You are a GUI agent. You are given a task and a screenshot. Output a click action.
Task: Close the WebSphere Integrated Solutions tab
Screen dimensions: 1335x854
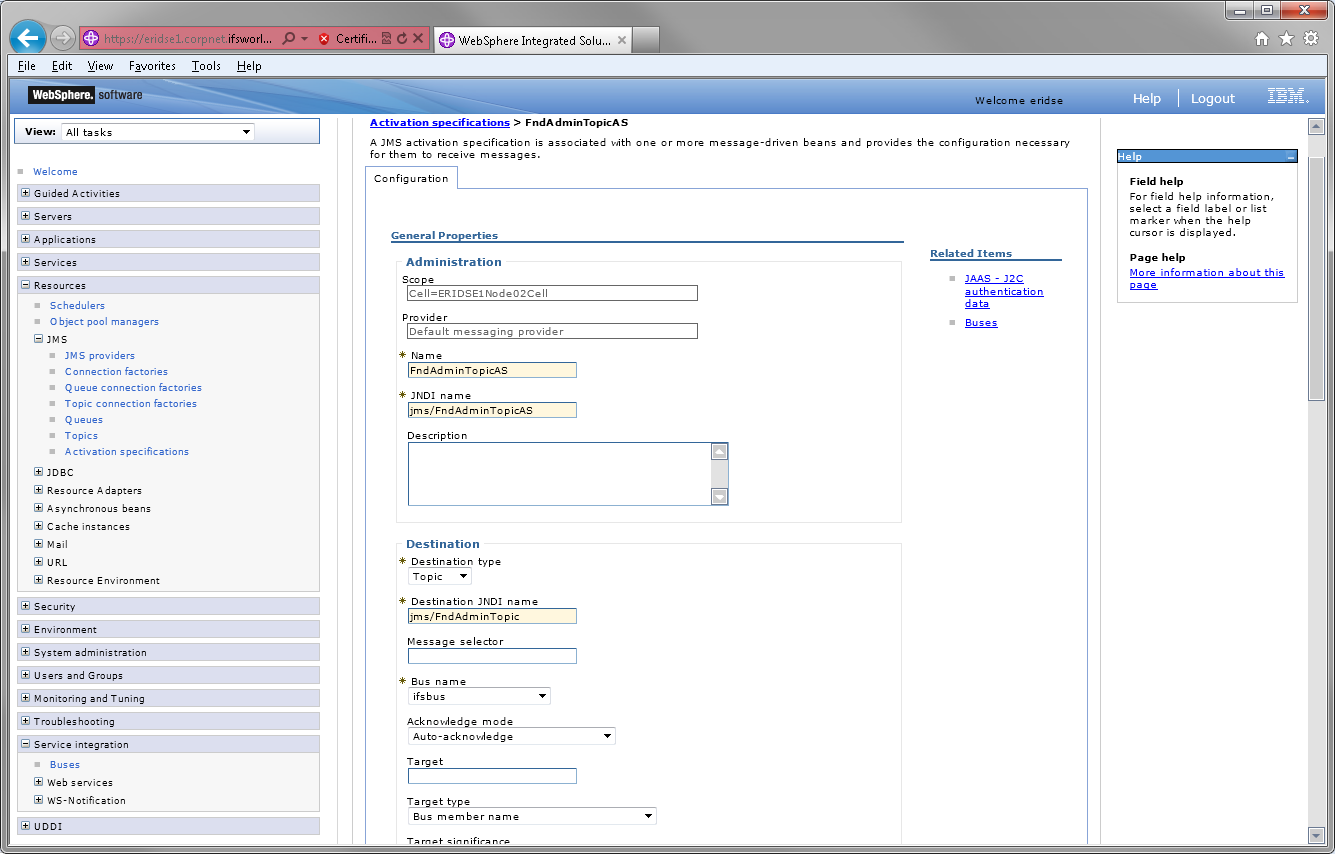click(621, 41)
